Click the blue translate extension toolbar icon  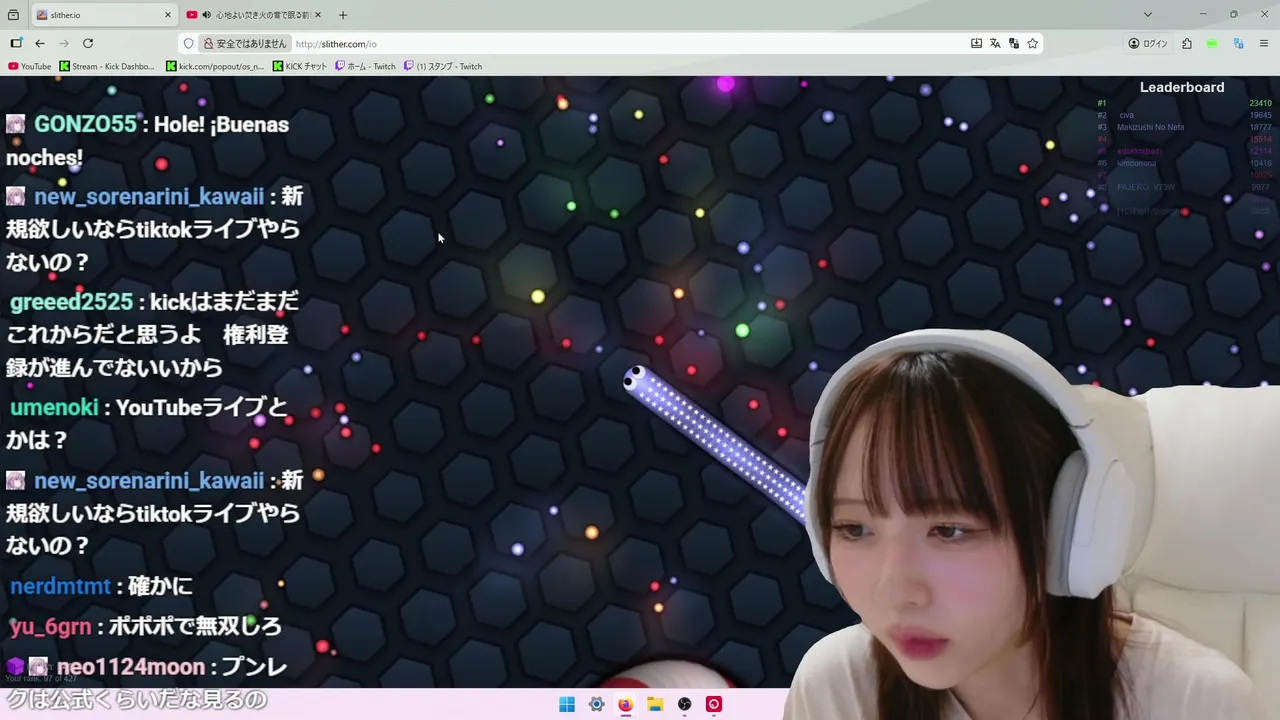coord(1238,43)
